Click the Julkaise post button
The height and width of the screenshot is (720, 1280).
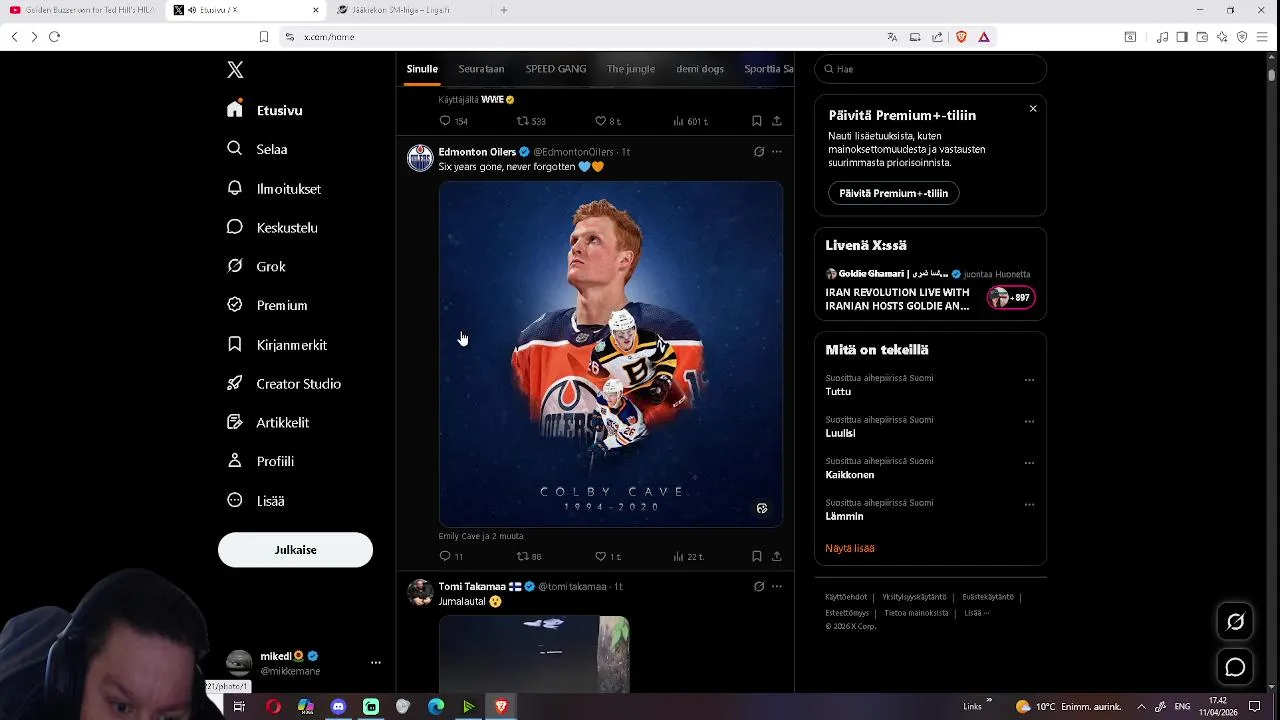[295, 550]
